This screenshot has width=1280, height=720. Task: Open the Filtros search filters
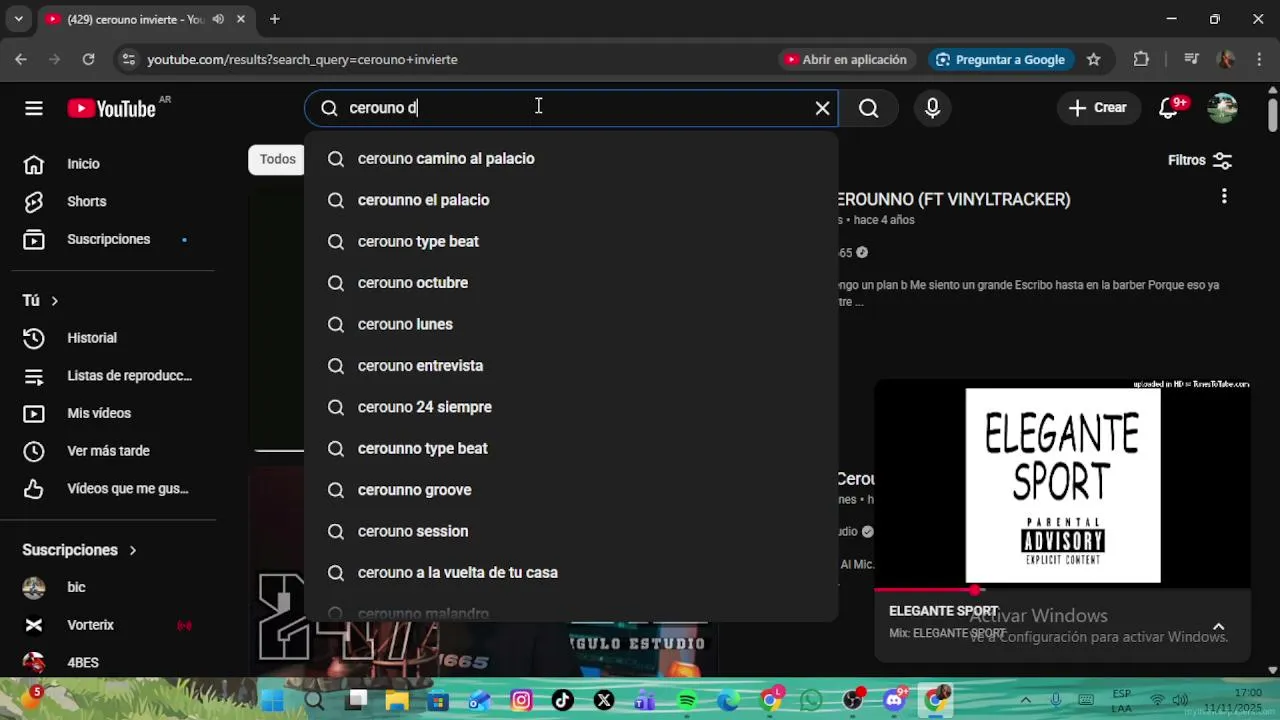pos(1200,160)
